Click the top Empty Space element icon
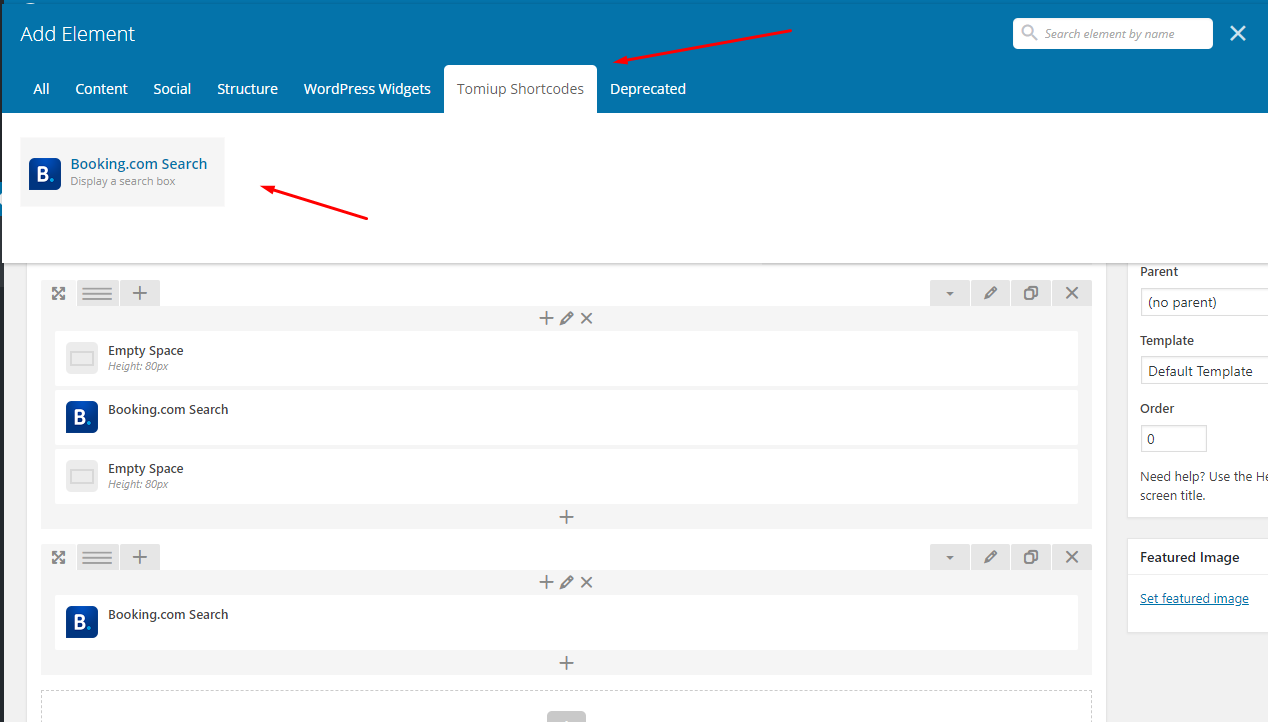 tap(82, 358)
